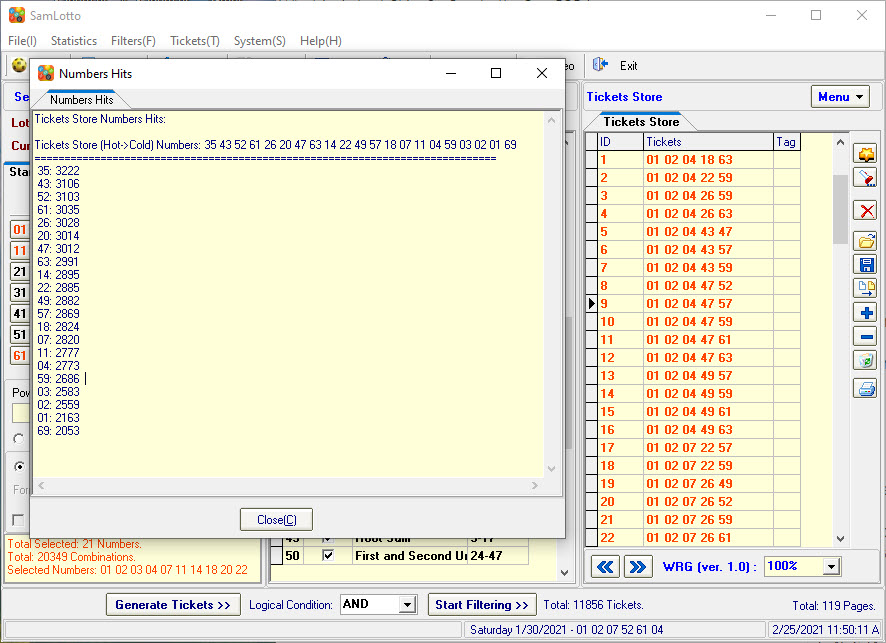Viewport: 886px width, 643px height.
Task: Toggle the checkbox at bottom-left of main window
Action: (x=18, y=519)
